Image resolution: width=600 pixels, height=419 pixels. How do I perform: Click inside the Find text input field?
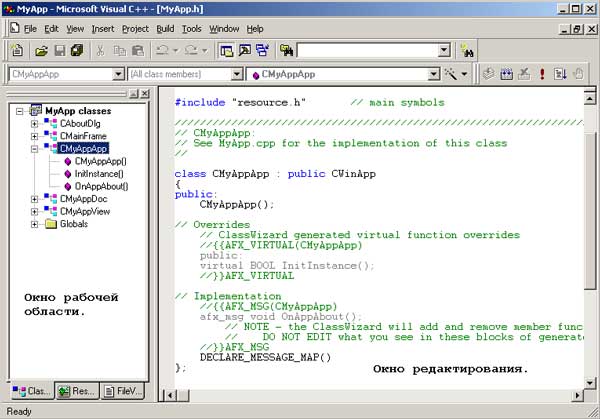point(368,50)
